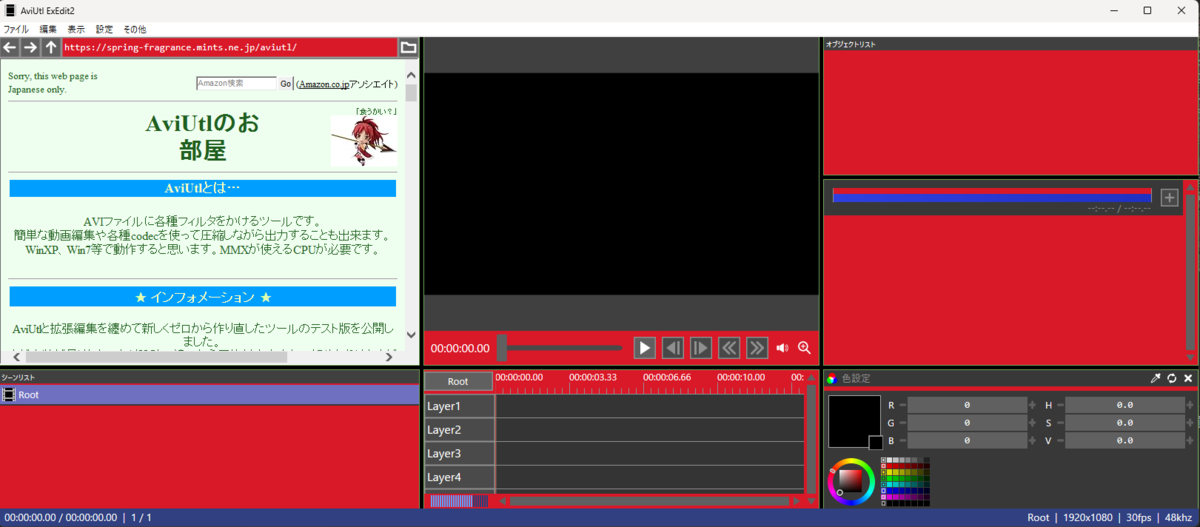This screenshot has width=1200, height=527.
Task: Click the large black color preview
Action: click(x=852, y=420)
